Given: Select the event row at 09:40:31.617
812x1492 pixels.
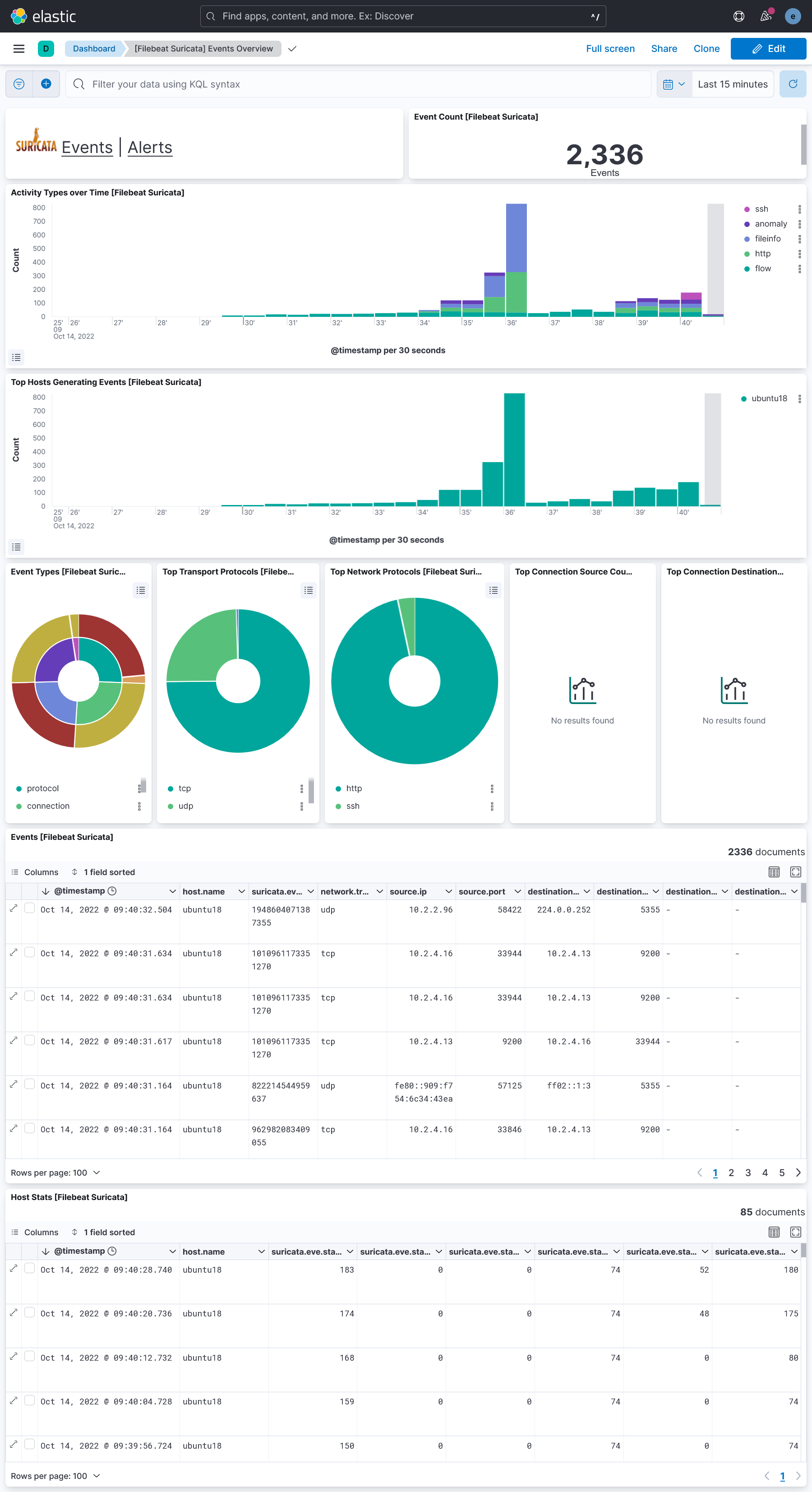Looking at the screenshot, I should 29,1040.
